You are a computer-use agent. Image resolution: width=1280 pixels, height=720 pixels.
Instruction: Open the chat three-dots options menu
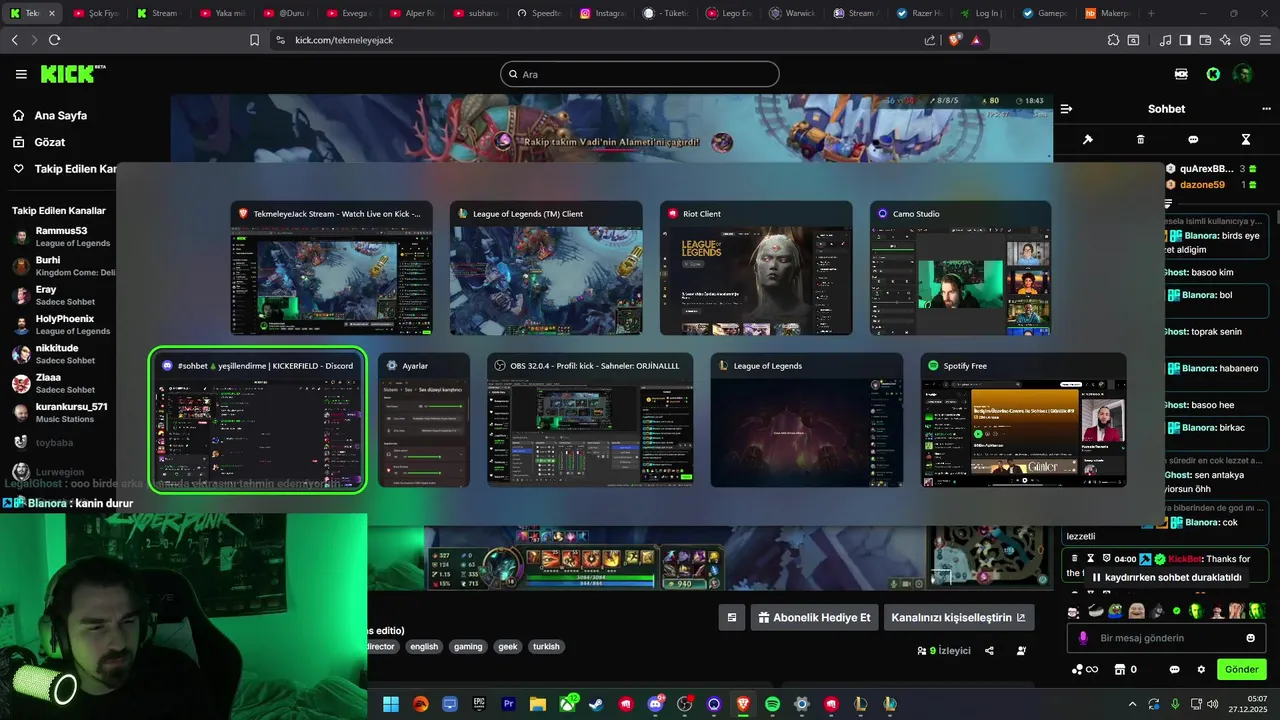pyautogui.click(x=1266, y=109)
